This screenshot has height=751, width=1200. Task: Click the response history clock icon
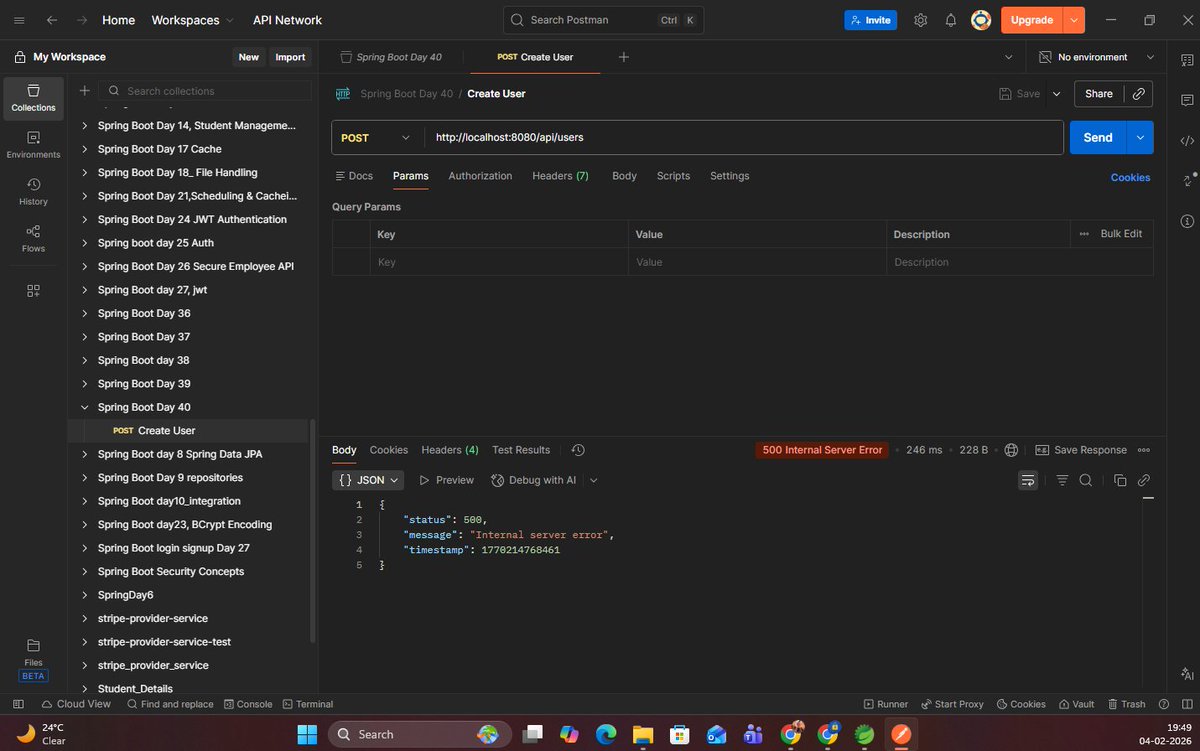point(578,450)
